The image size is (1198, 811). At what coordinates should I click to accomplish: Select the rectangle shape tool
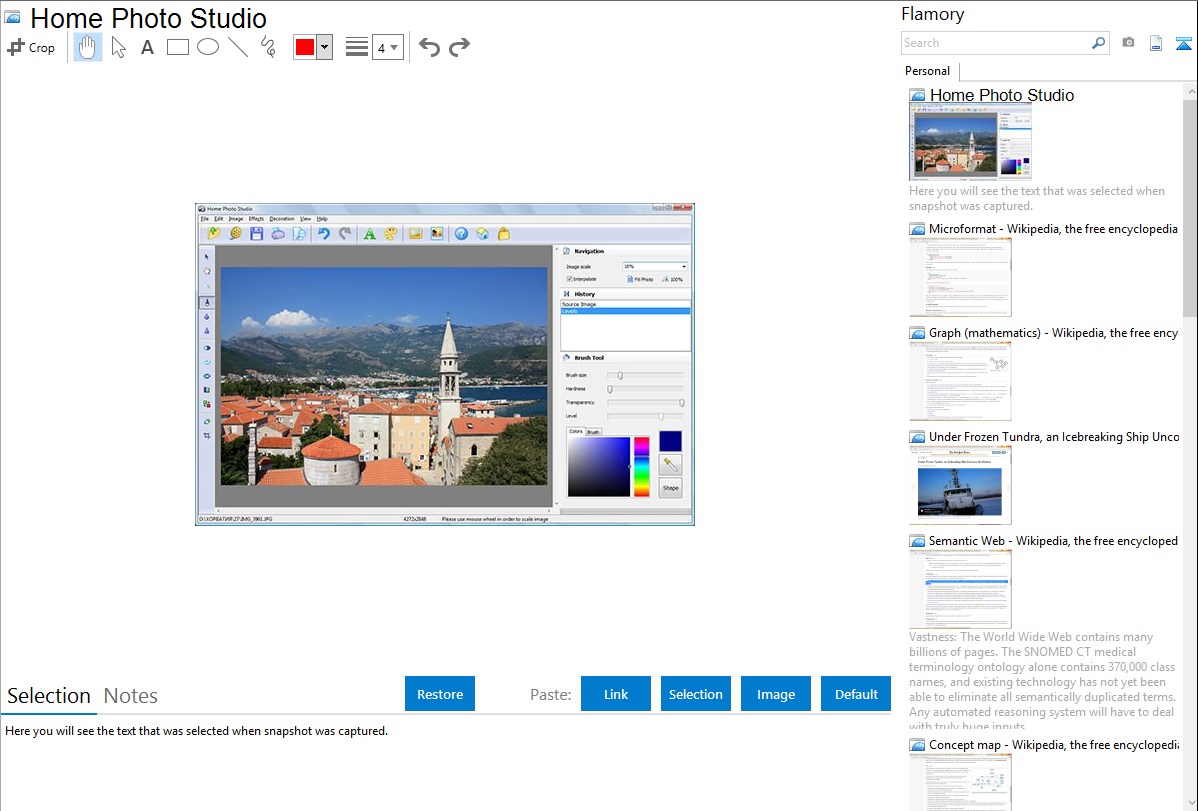(x=177, y=47)
